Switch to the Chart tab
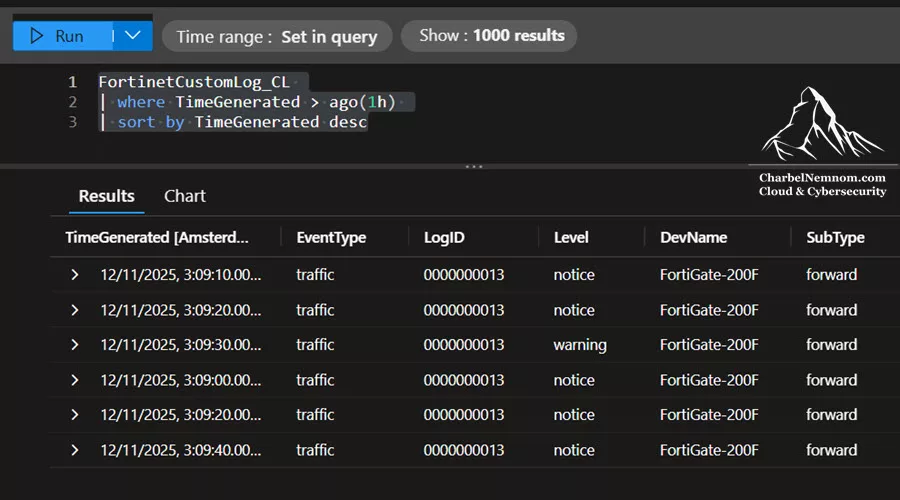The width and height of the screenshot is (900, 500). [184, 196]
